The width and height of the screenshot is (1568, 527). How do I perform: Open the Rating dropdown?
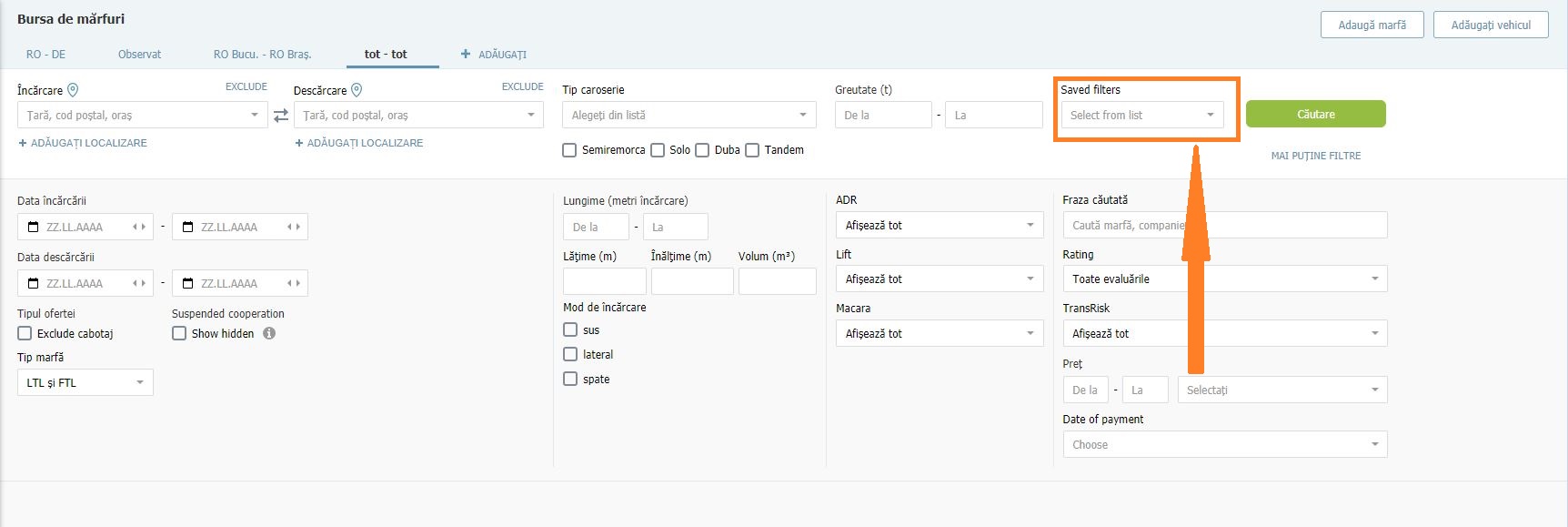tap(1225, 279)
